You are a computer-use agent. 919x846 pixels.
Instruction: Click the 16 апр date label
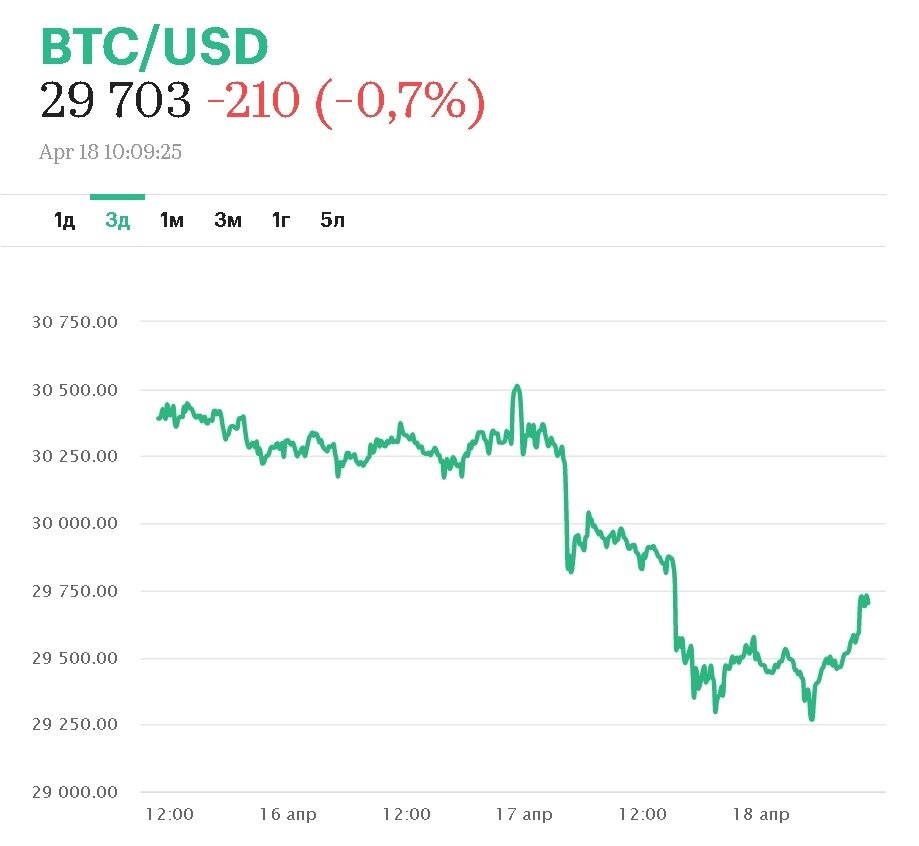point(288,814)
